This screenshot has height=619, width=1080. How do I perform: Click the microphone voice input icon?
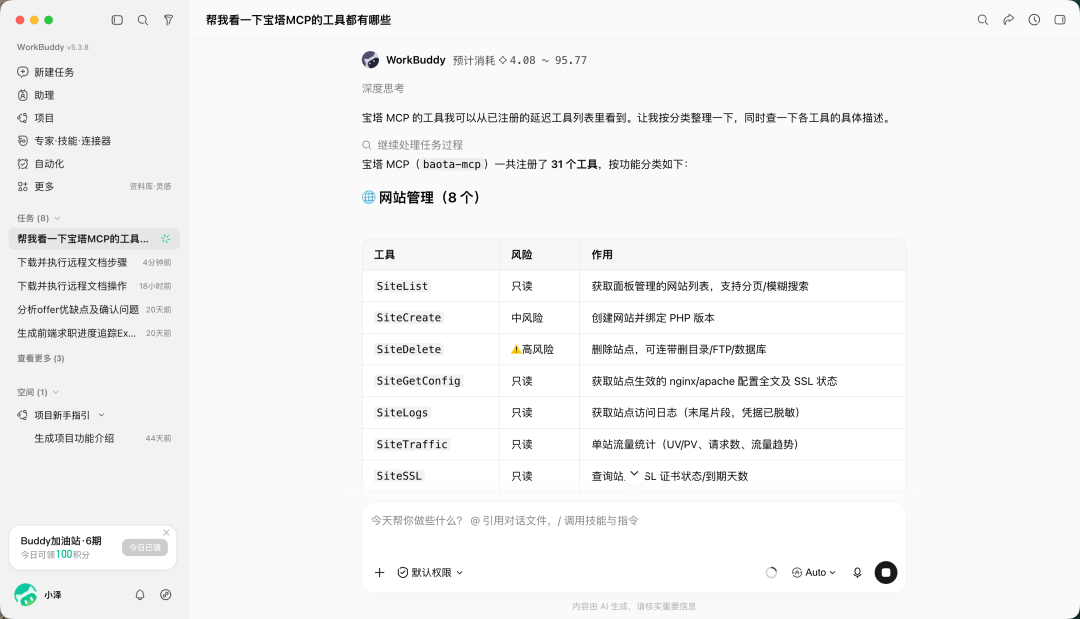click(x=857, y=572)
